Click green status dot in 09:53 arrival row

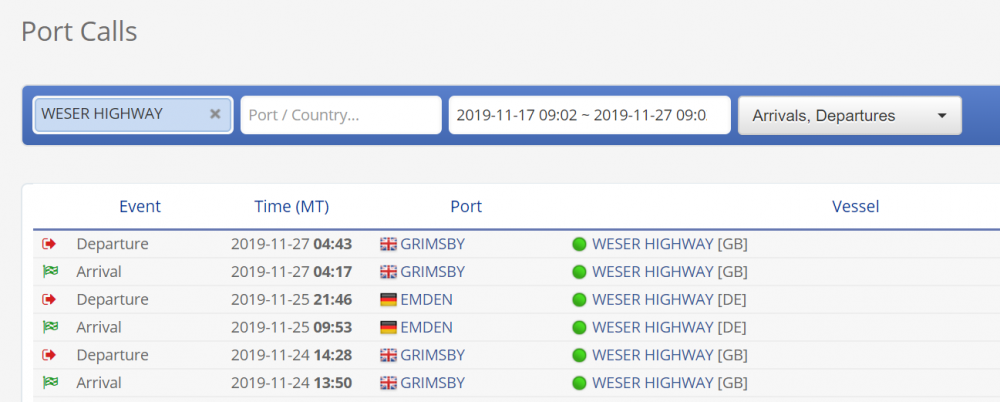pyautogui.click(x=579, y=327)
